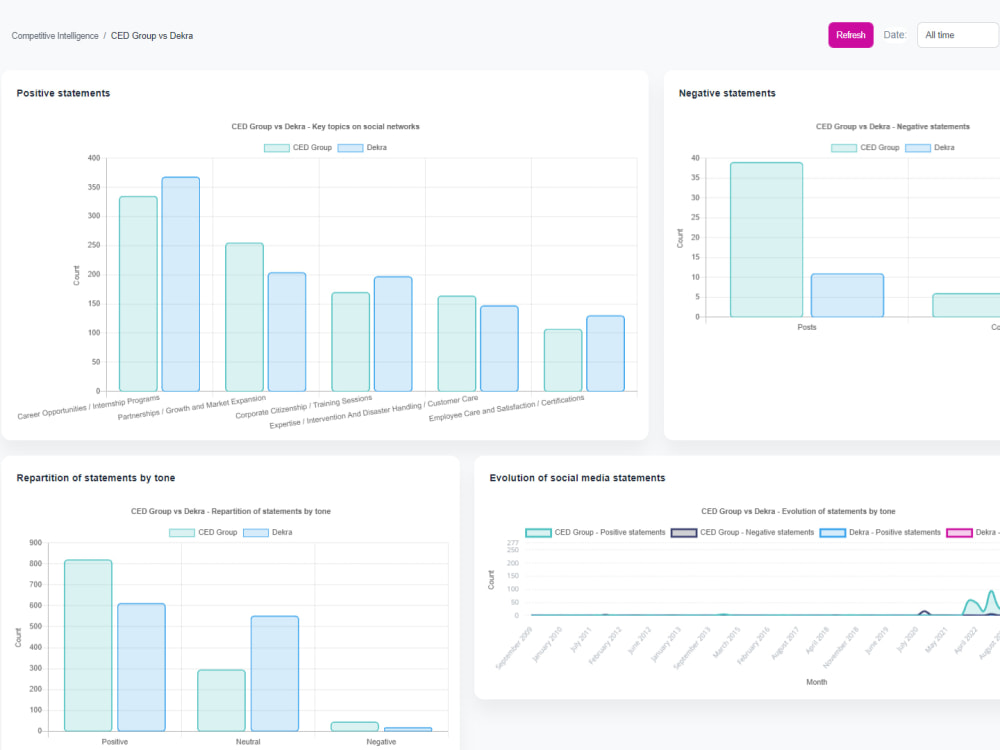Click the Positive statements card title
This screenshot has height=750, width=1000.
point(63,93)
